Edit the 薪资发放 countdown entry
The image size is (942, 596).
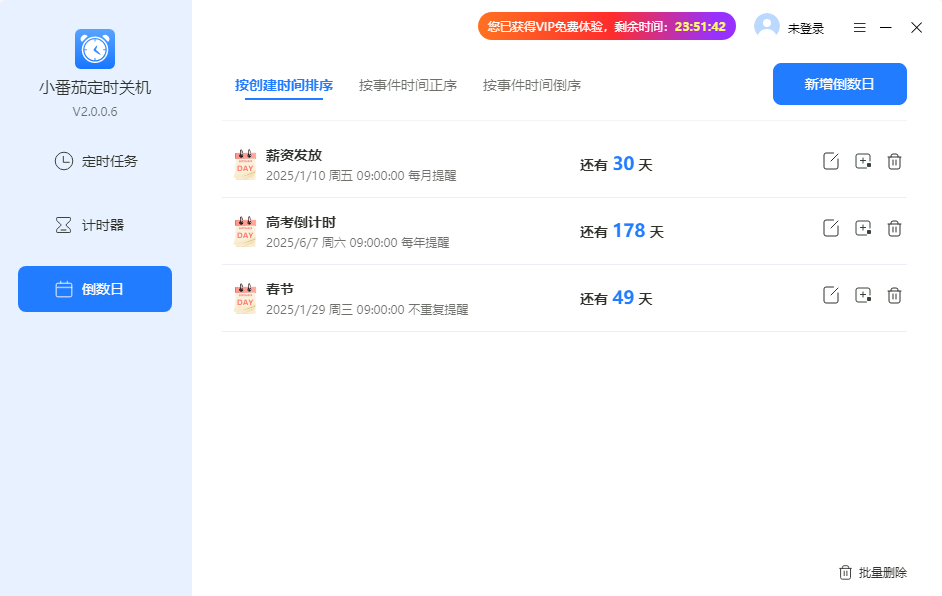tap(830, 161)
